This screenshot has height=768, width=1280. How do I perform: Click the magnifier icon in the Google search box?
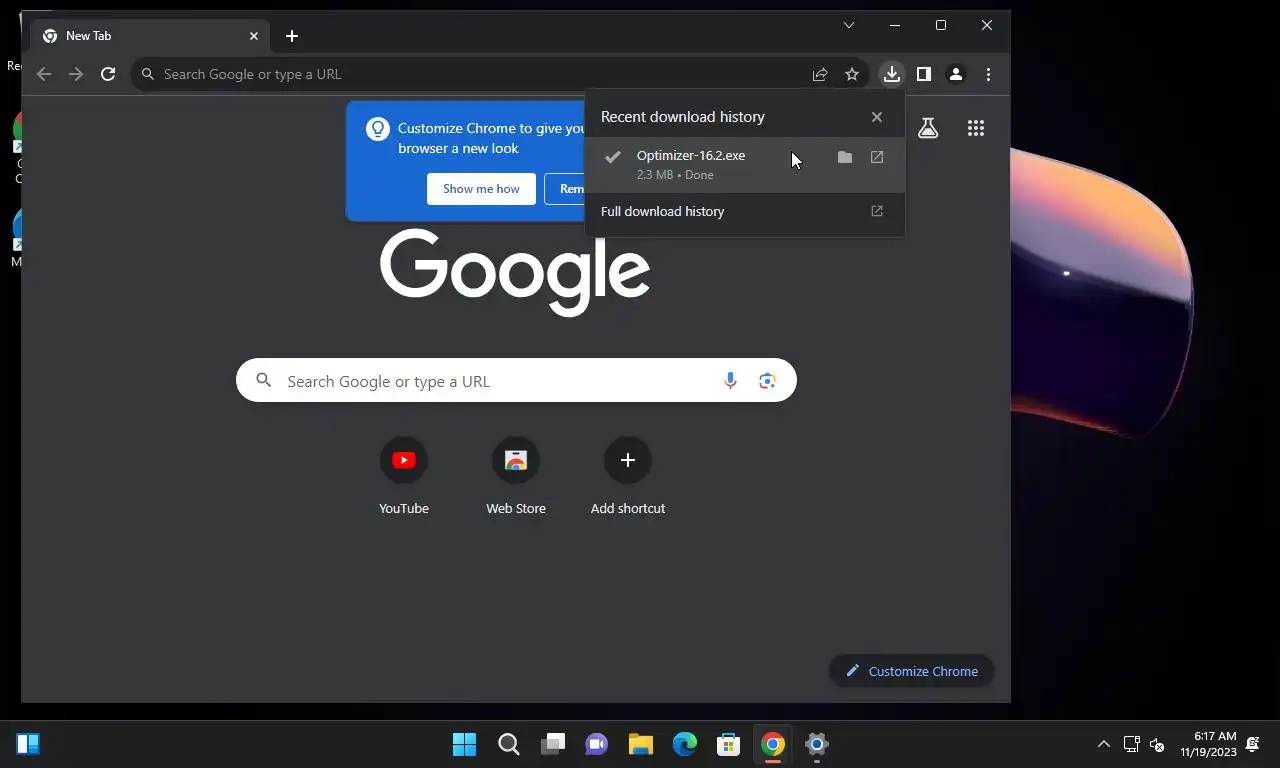[x=263, y=380]
